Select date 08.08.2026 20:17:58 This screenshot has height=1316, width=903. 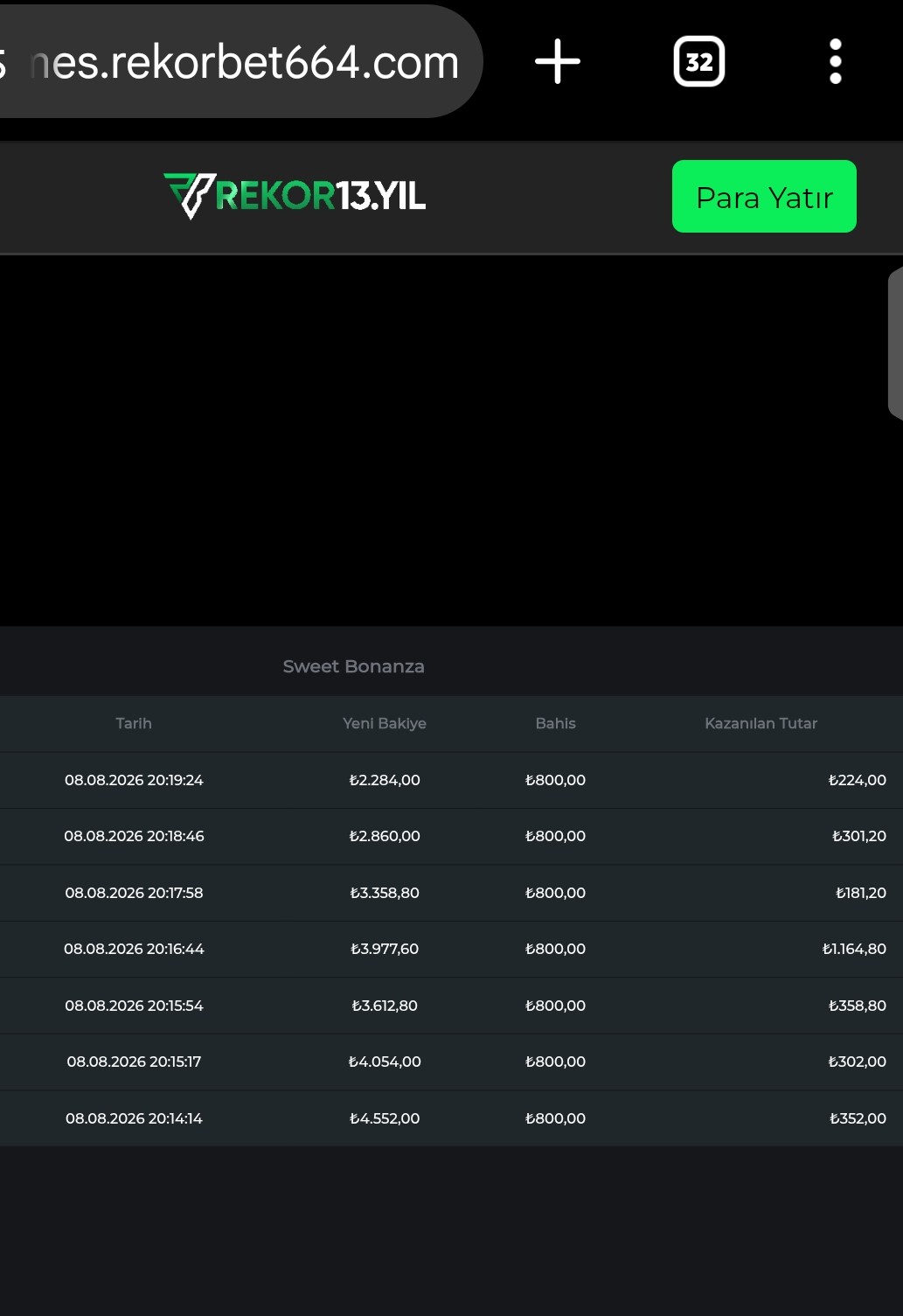(x=134, y=893)
